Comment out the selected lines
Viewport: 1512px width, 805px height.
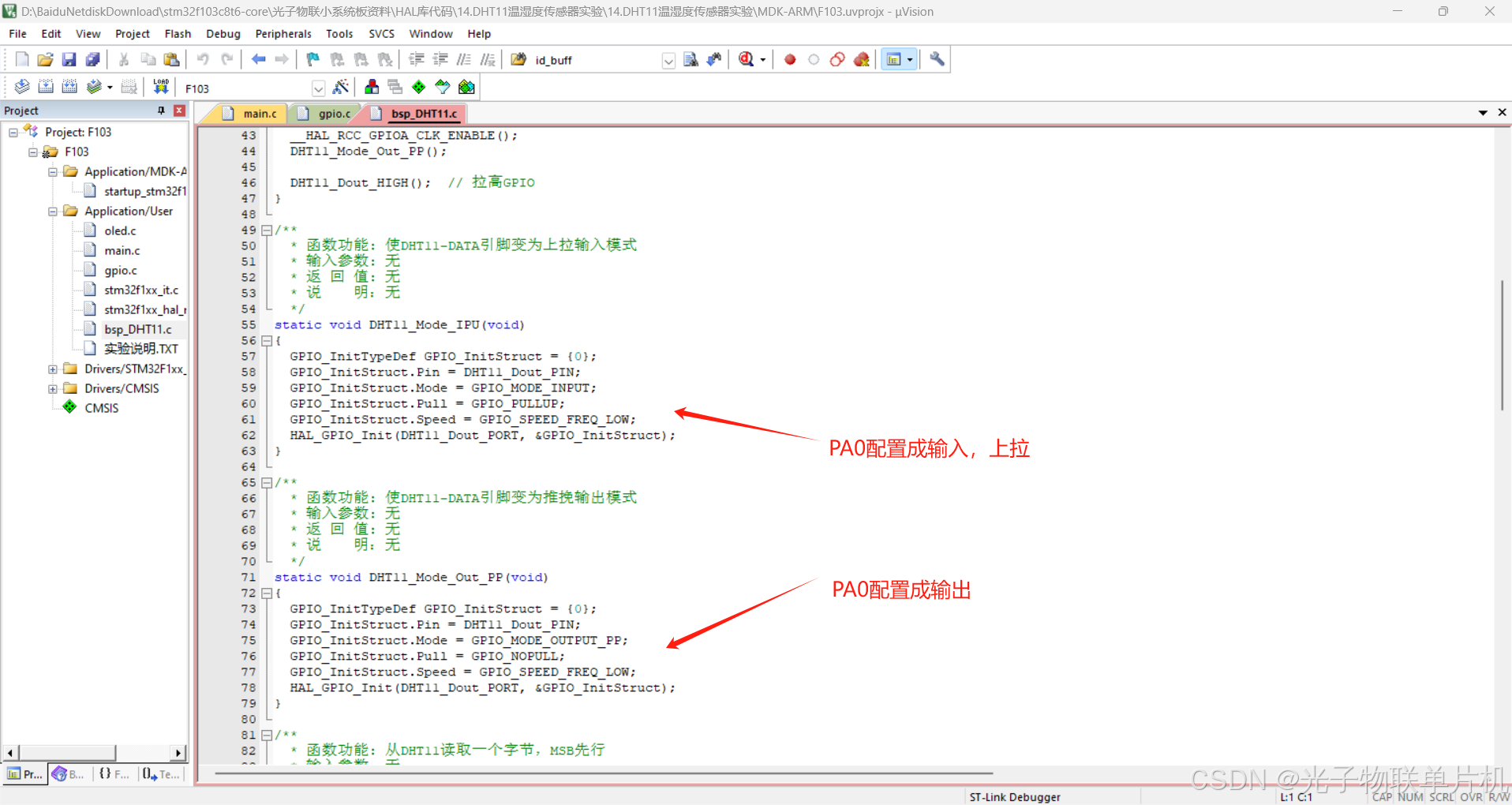click(464, 59)
